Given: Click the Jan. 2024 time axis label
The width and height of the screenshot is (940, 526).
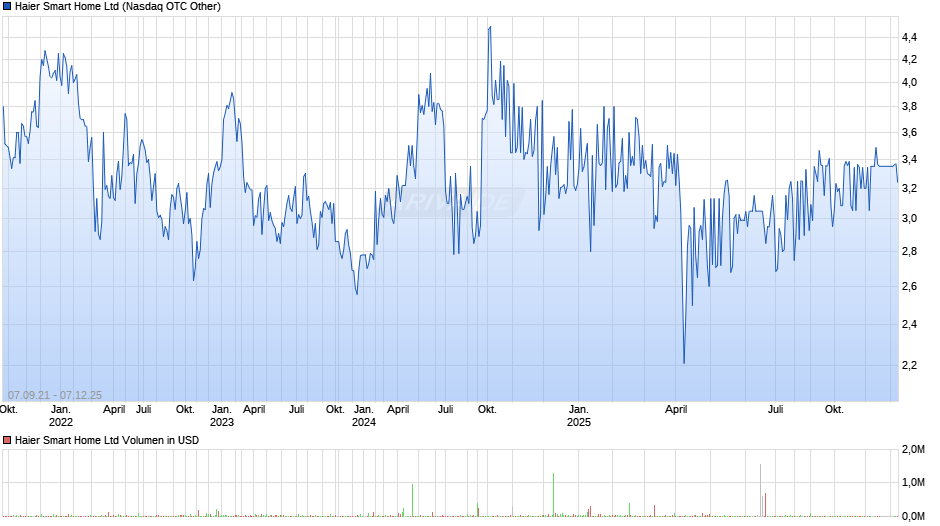Looking at the screenshot, I should (x=364, y=416).
